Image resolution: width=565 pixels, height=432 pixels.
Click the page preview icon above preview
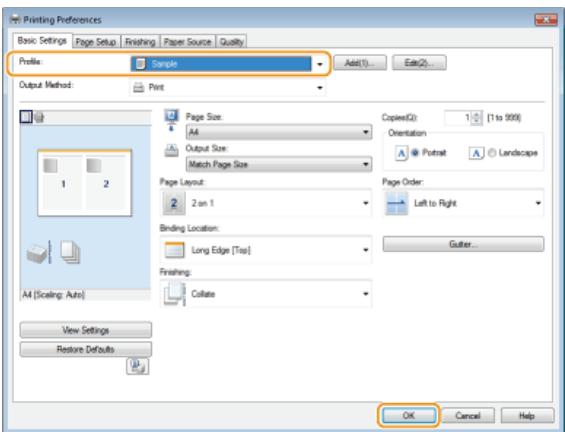[26, 117]
